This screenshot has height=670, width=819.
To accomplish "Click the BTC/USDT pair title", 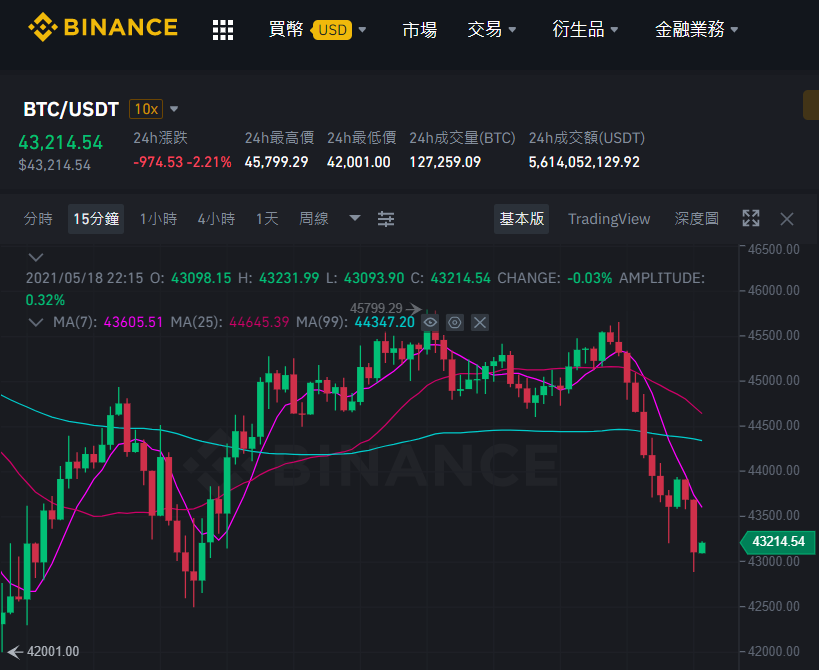I will (71, 109).
